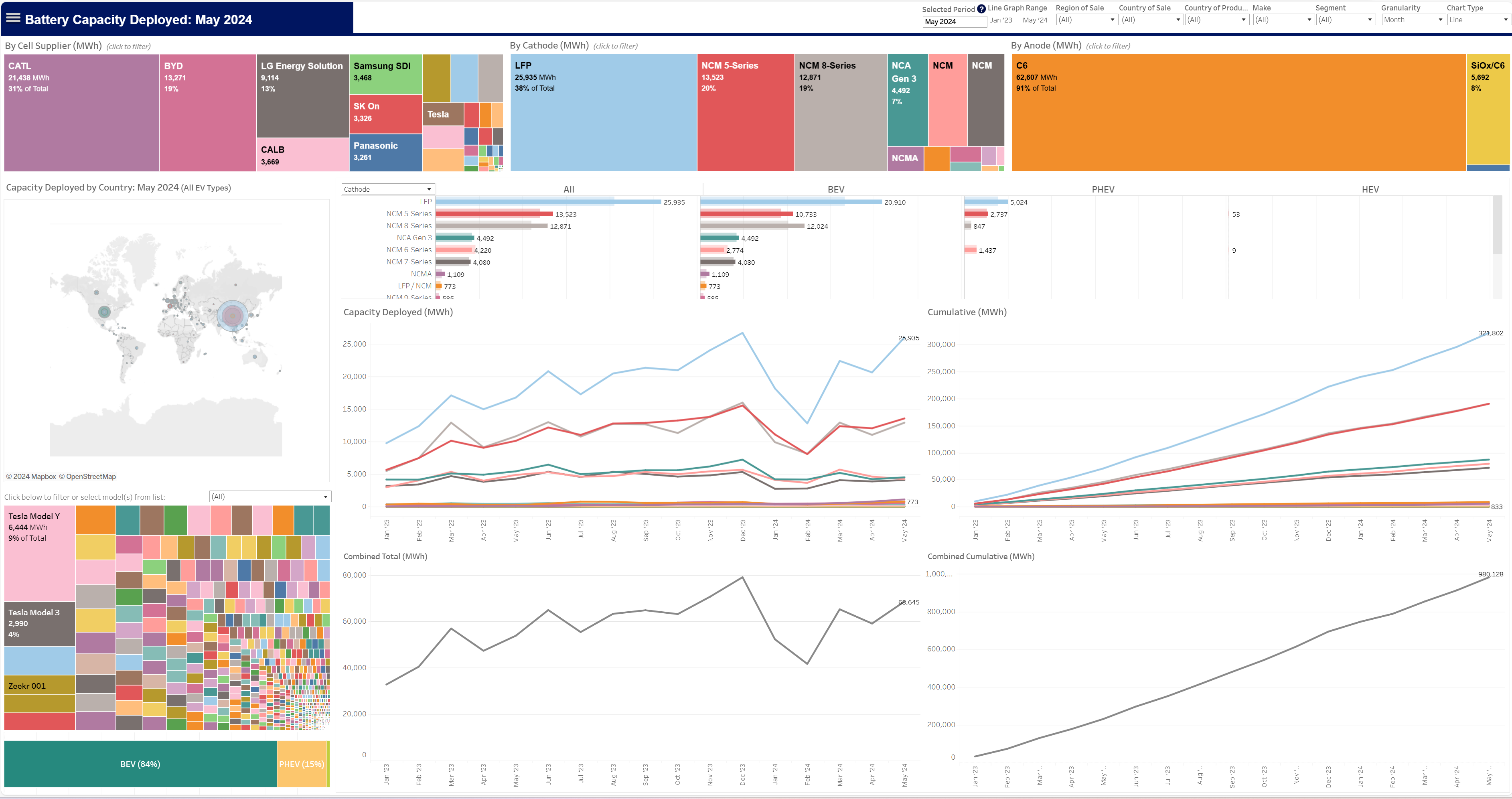This screenshot has width=1512, height=799.
Task: Click PHEV NCM 5-Series value 2,737
Action: [998, 214]
